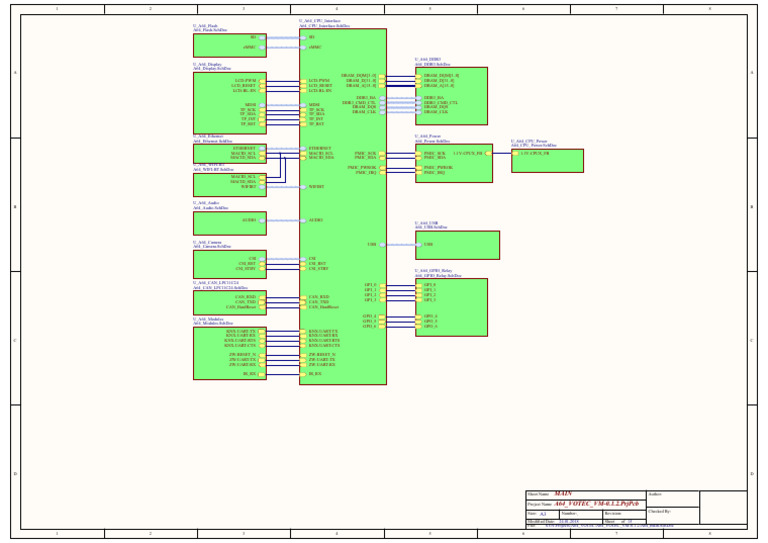This screenshot has width=768, height=543.
Task: Click CAN_RXD port on CAN block
Action: pyautogui.click(x=250, y=297)
